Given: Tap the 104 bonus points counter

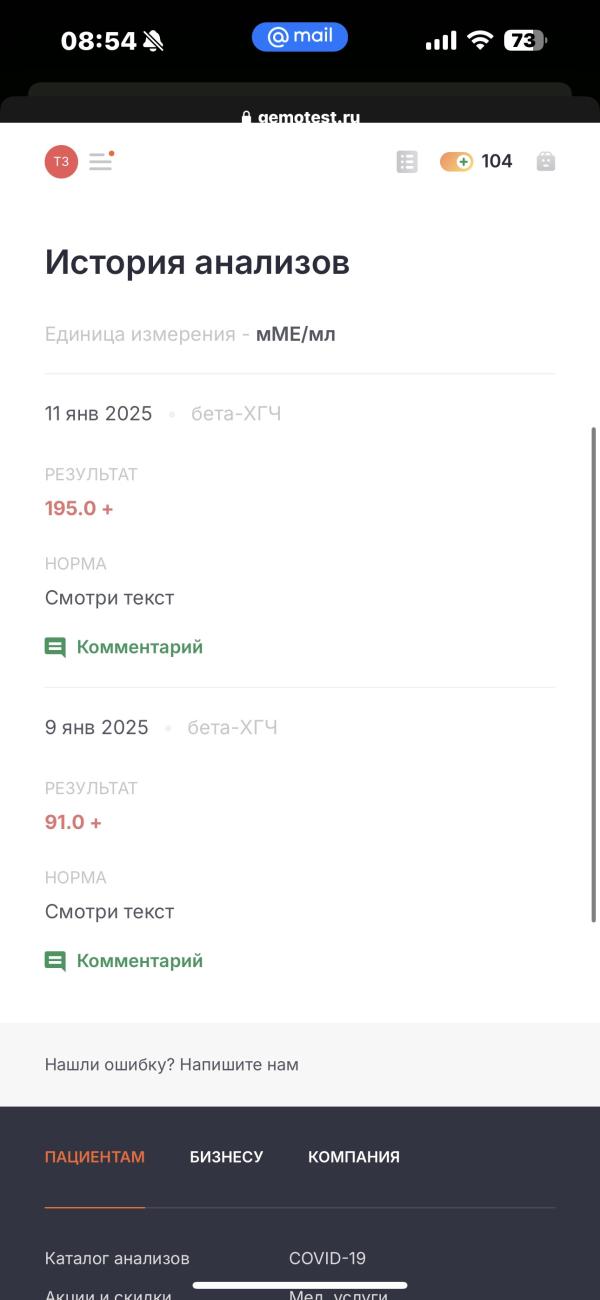Looking at the screenshot, I should [x=497, y=161].
